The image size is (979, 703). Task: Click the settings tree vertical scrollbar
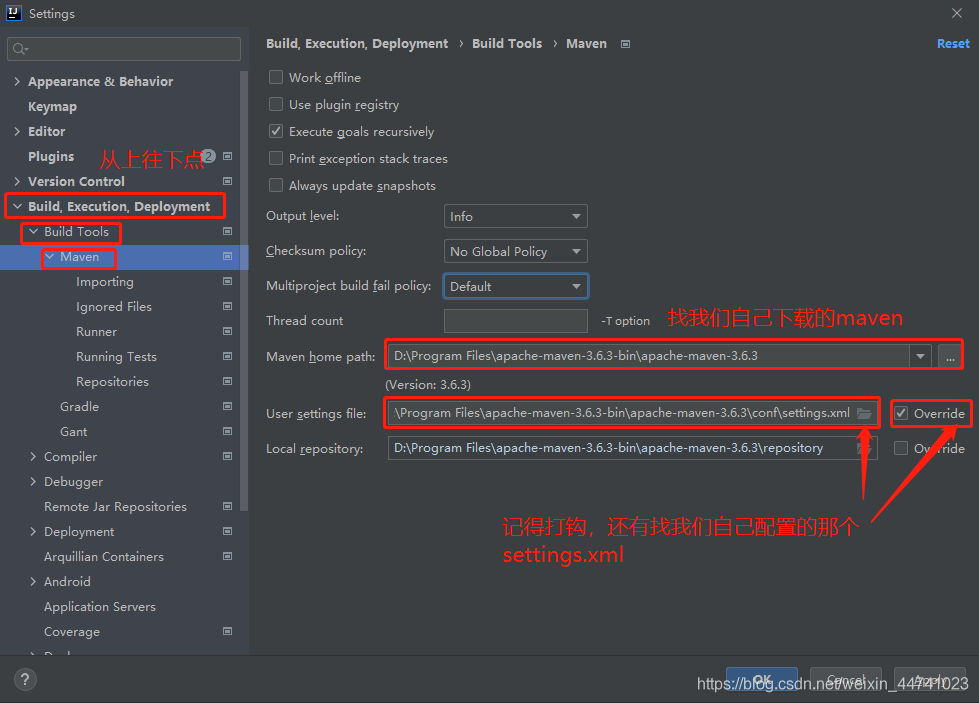click(x=244, y=290)
